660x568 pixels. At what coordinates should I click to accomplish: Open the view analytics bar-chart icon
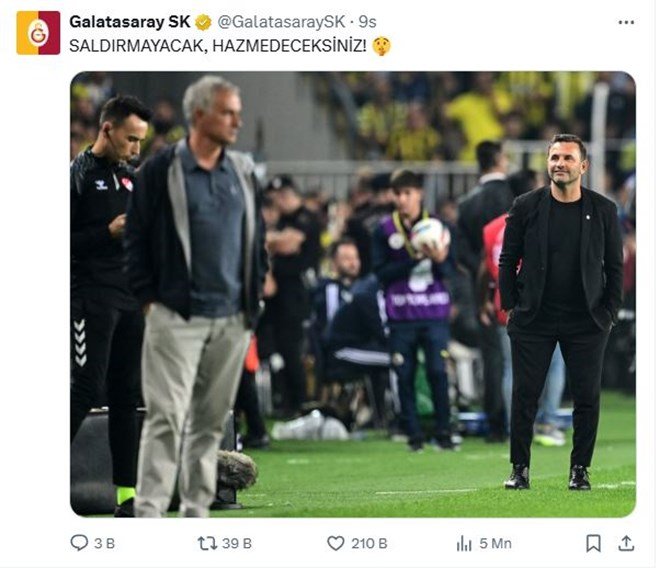coord(464,543)
